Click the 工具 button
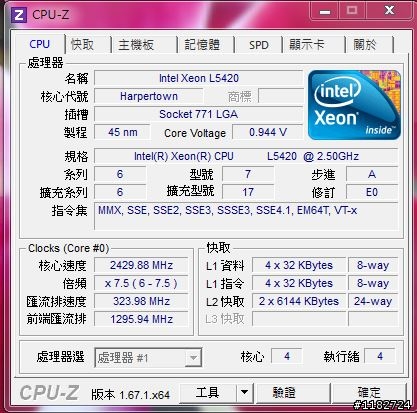This screenshot has width=417, height=413. click(x=208, y=392)
